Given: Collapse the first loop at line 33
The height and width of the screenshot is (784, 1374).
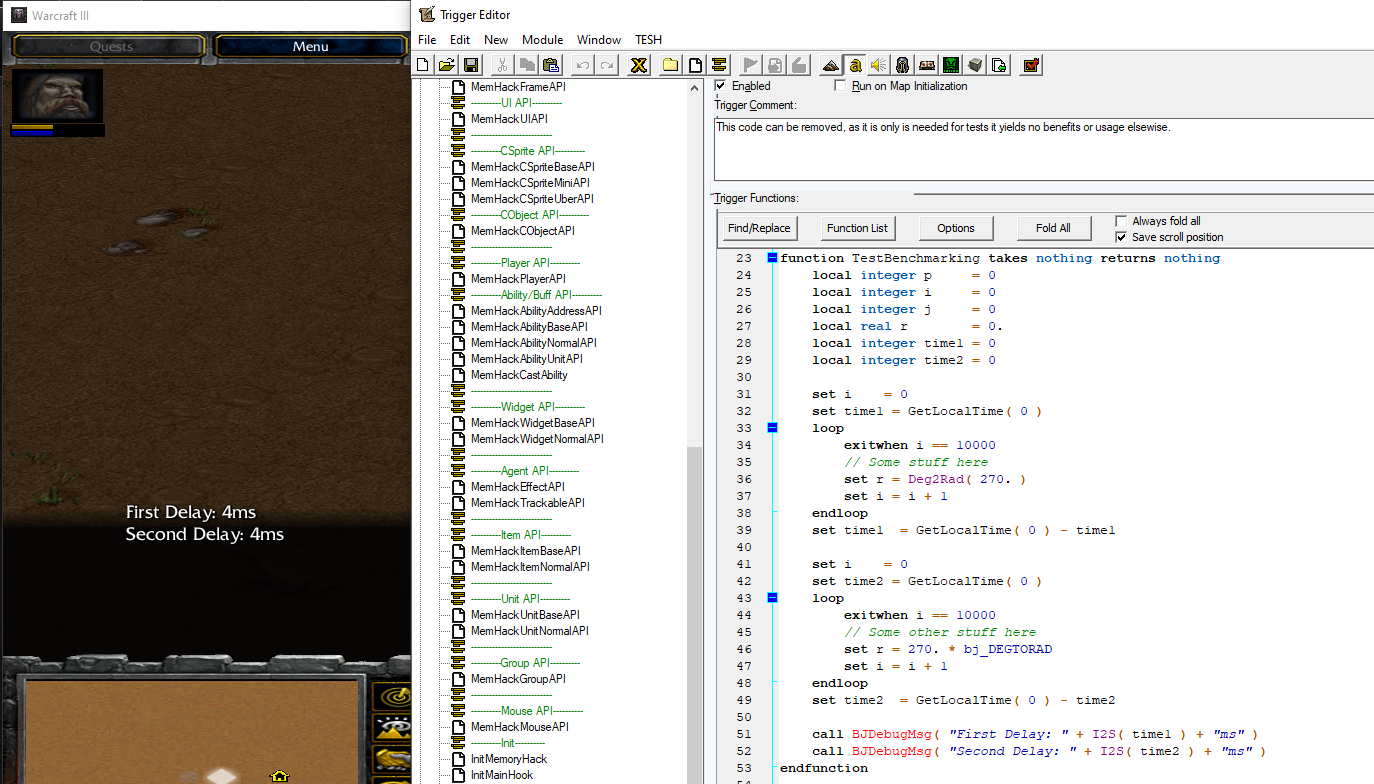Looking at the screenshot, I should 772,428.
